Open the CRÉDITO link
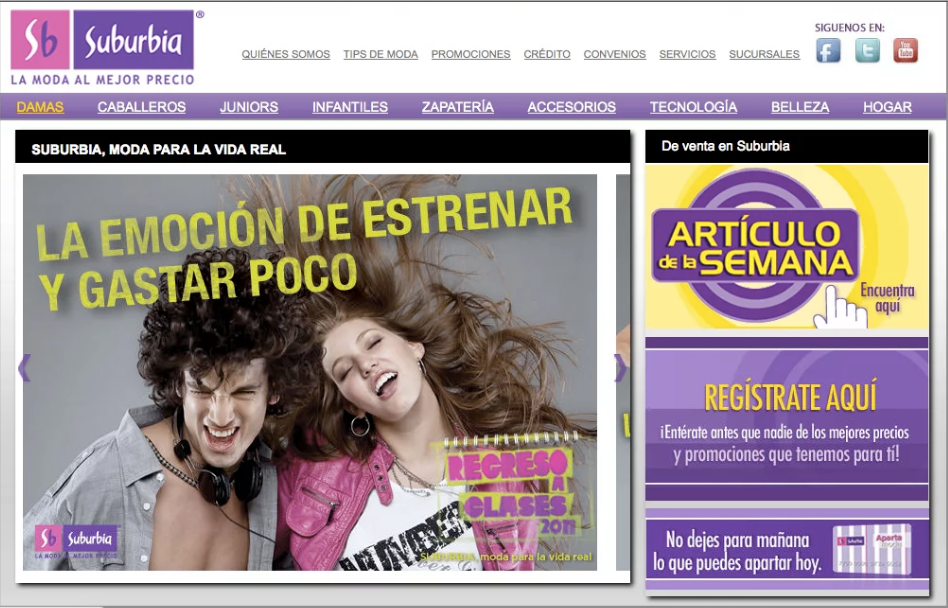 click(547, 54)
